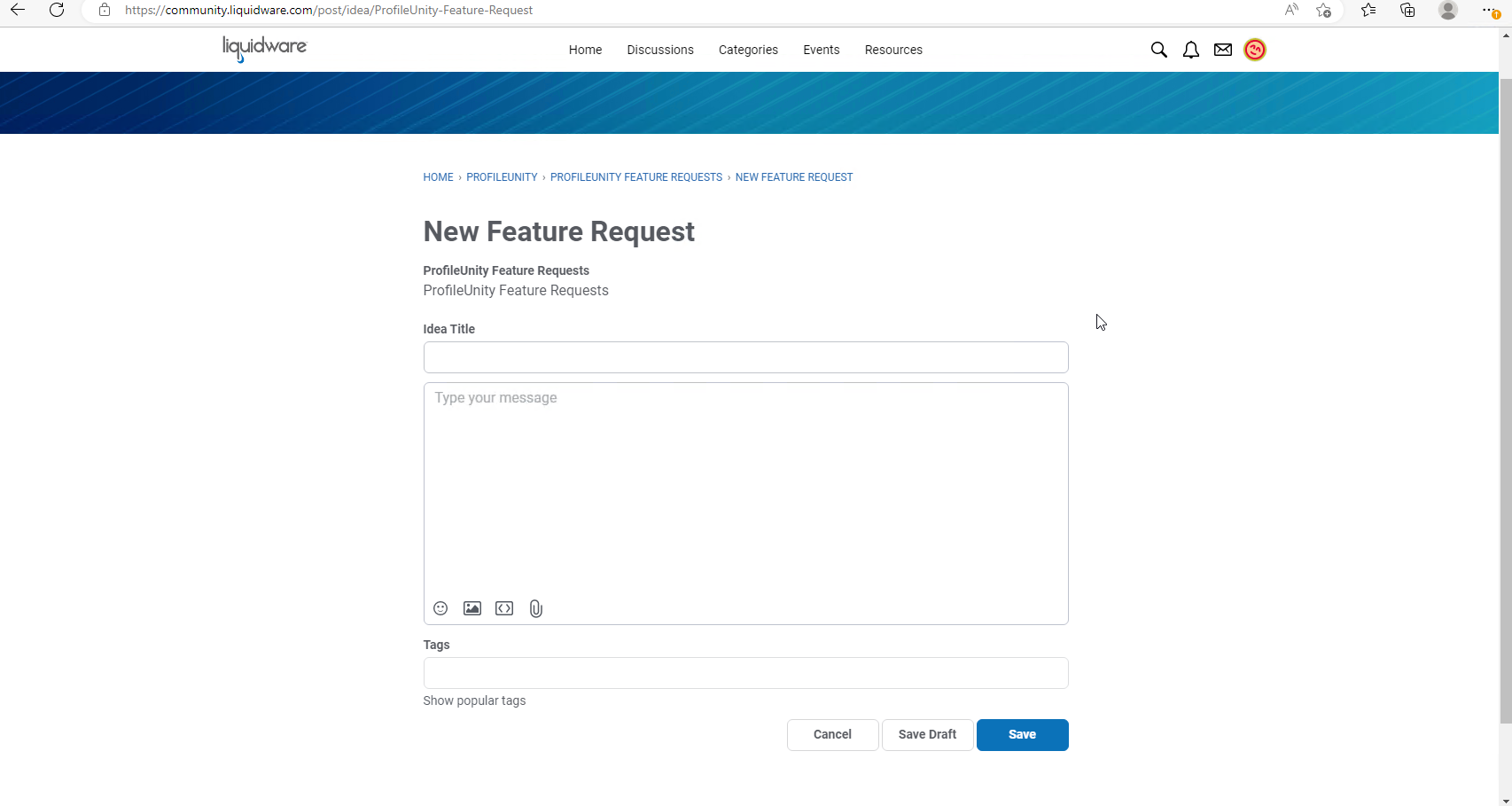Screen dimensions: 1512x806
Task: Insert image in message editor
Action: 472,608
